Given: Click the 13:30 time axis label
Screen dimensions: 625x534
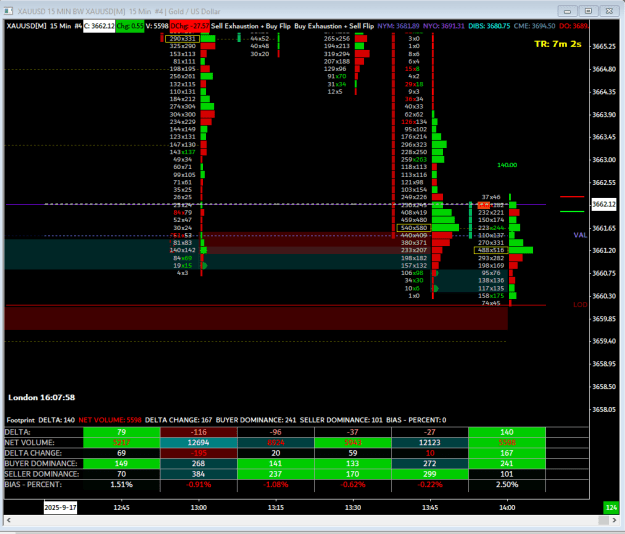Looking at the screenshot, I should click(353, 507).
